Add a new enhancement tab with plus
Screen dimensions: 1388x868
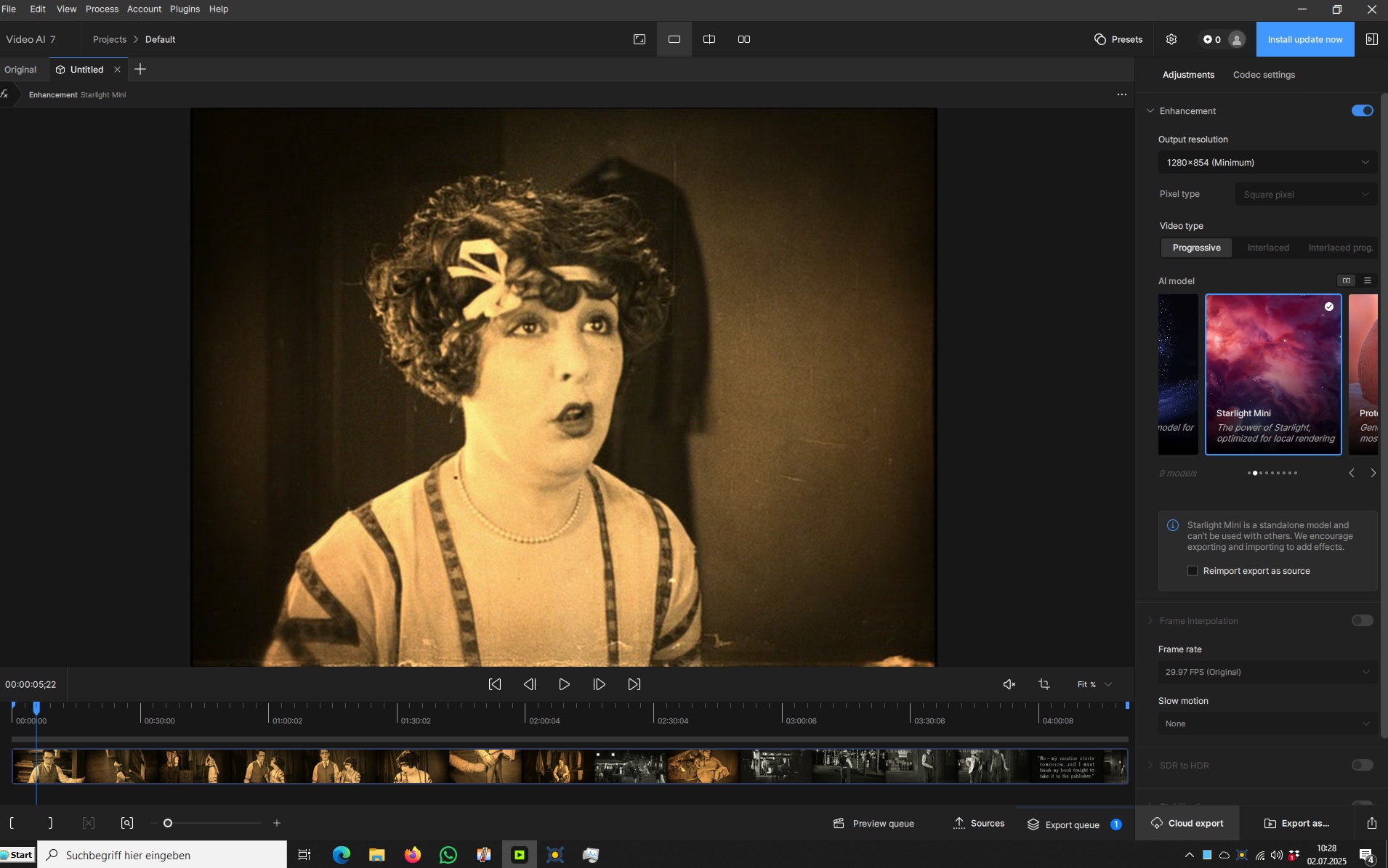(x=140, y=69)
